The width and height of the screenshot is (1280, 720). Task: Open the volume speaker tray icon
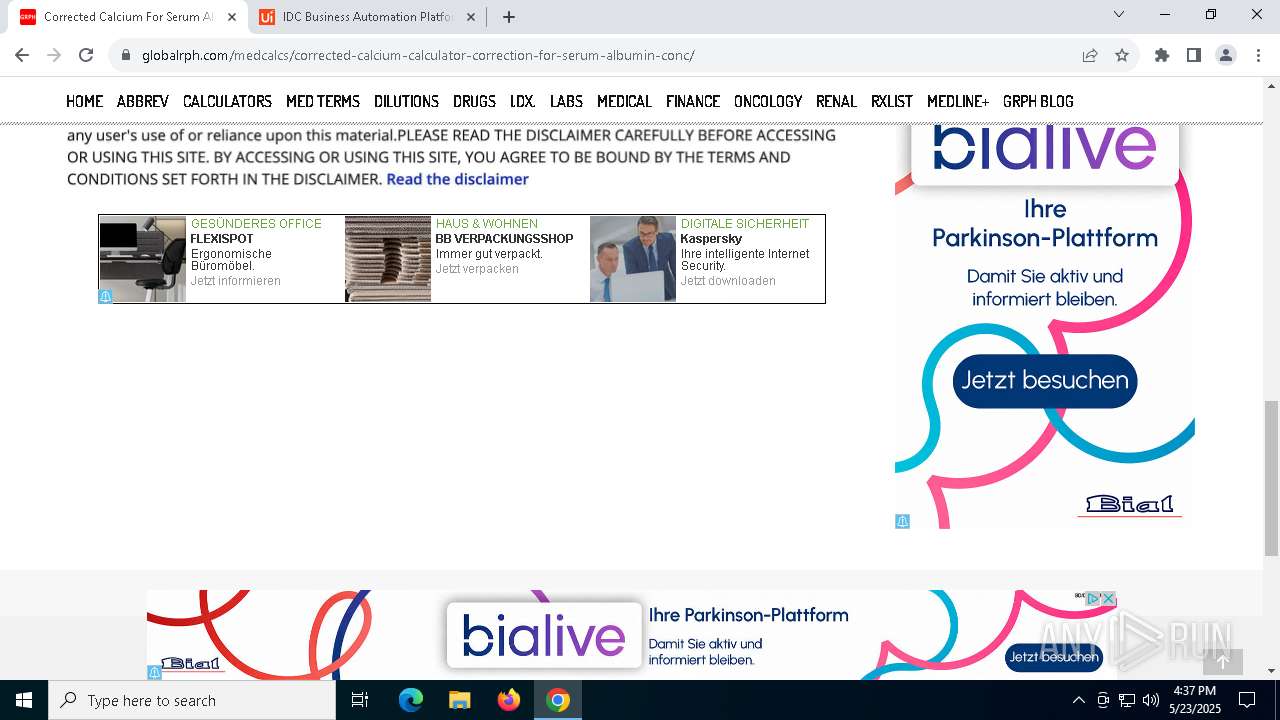tap(1150, 700)
